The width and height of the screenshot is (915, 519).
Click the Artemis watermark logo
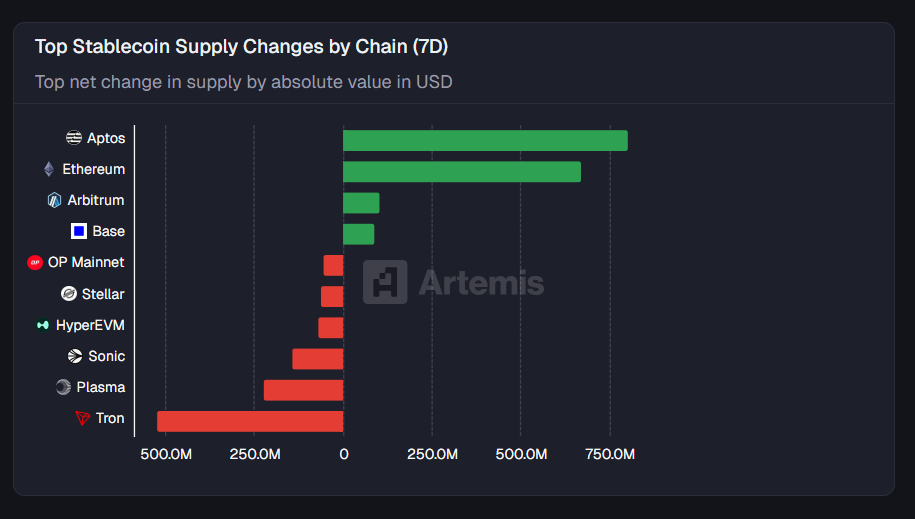tap(385, 282)
